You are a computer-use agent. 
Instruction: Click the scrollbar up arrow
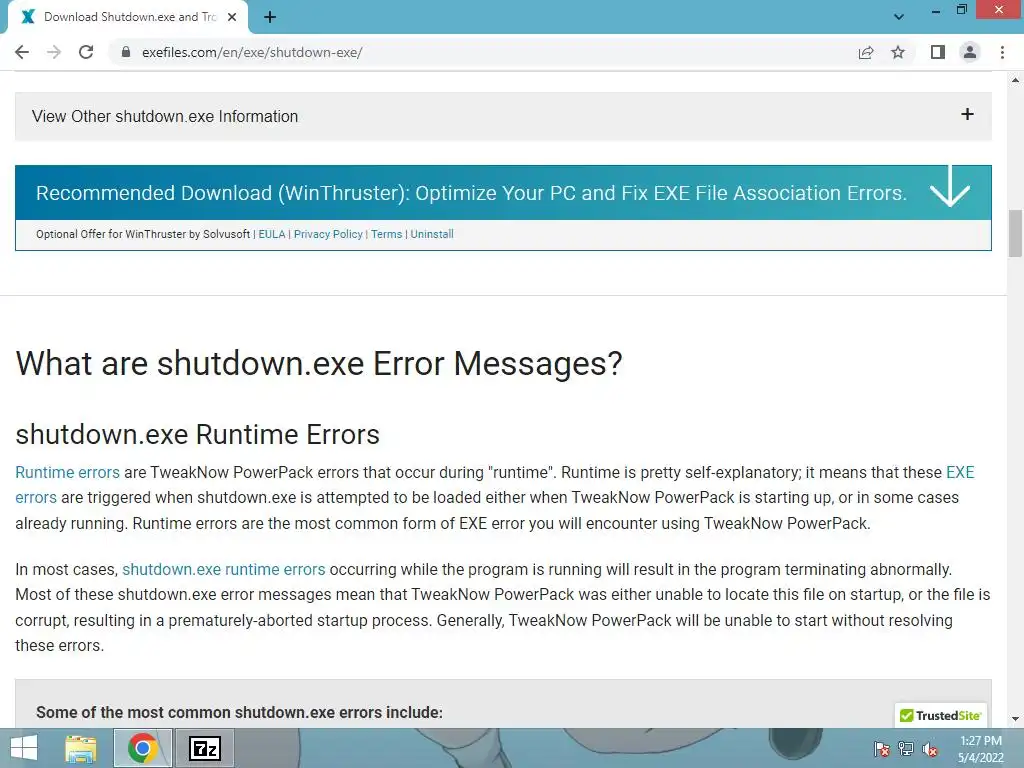[x=1015, y=80]
